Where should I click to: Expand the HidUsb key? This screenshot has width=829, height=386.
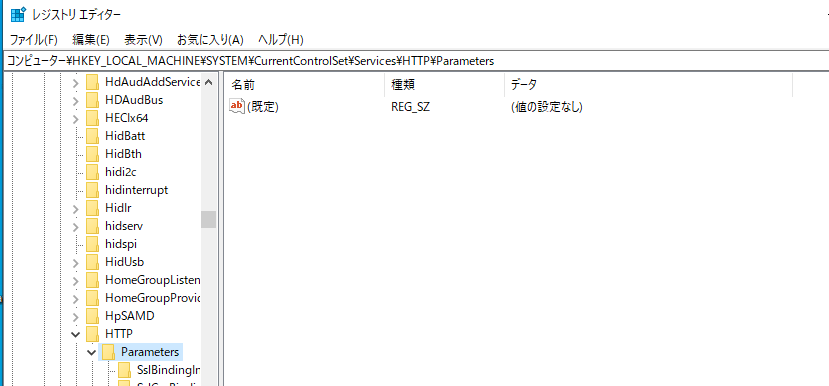pos(76,263)
